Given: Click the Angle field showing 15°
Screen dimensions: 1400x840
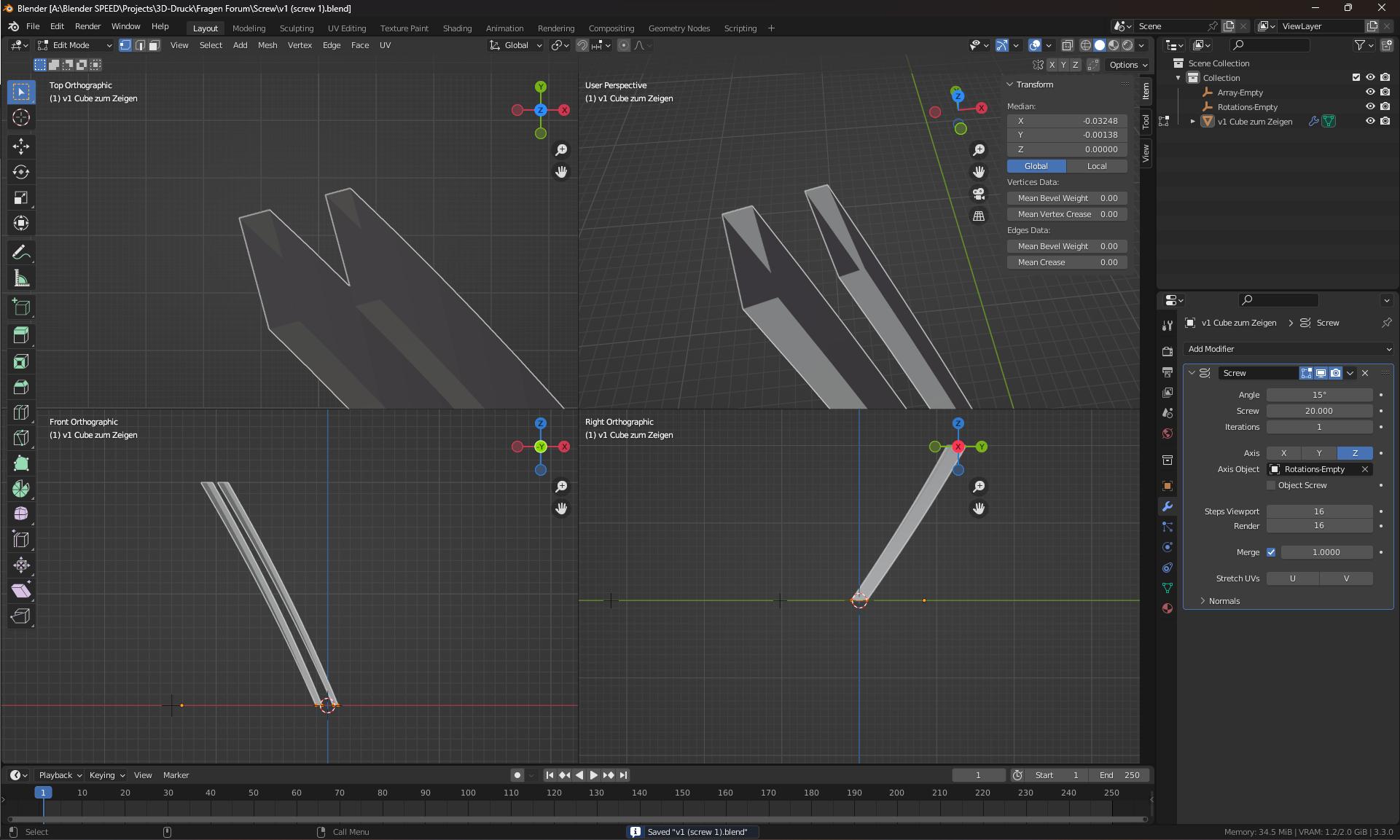Looking at the screenshot, I should pyautogui.click(x=1319, y=395).
